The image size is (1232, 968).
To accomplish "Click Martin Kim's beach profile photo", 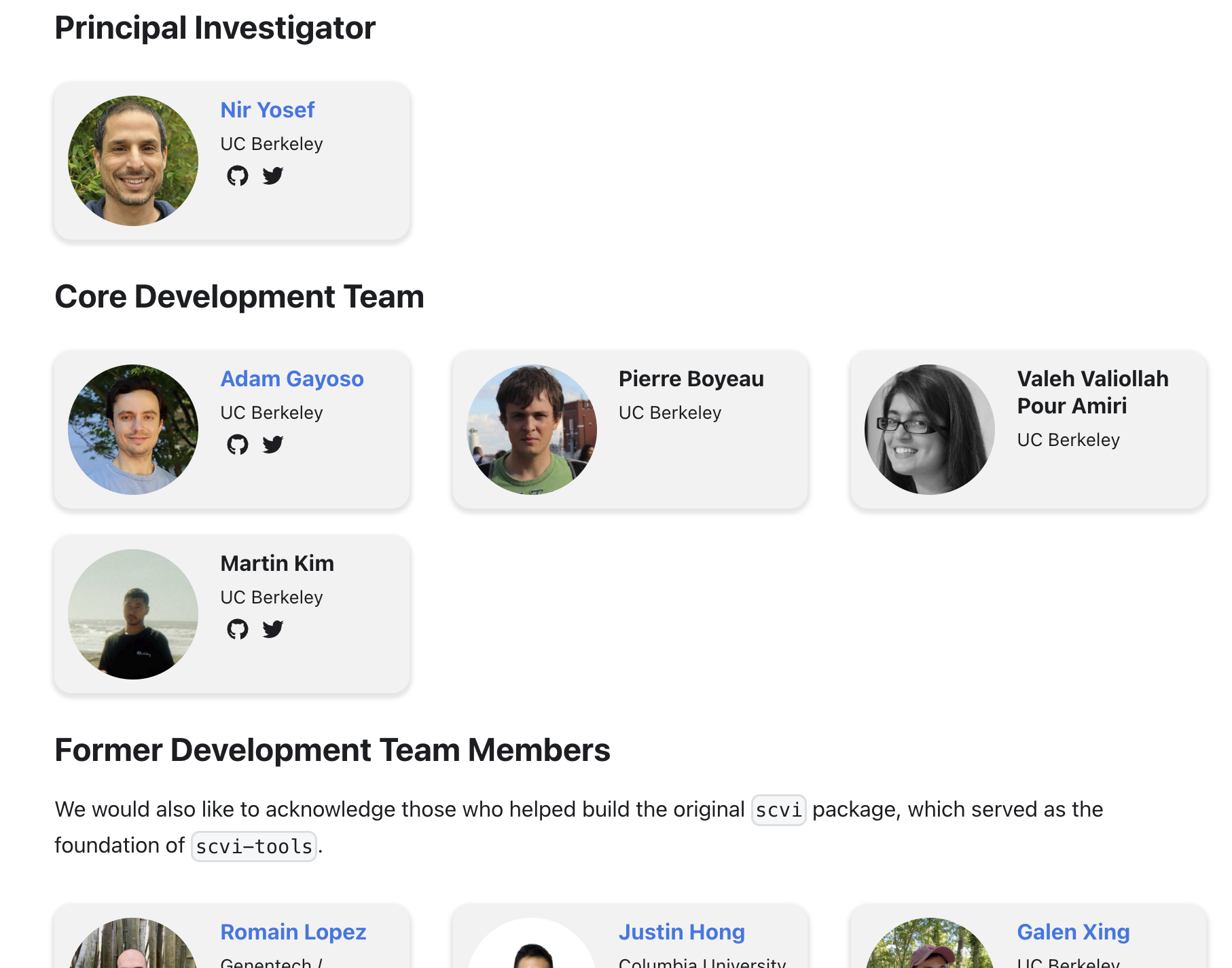I will click(x=132, y=614).
